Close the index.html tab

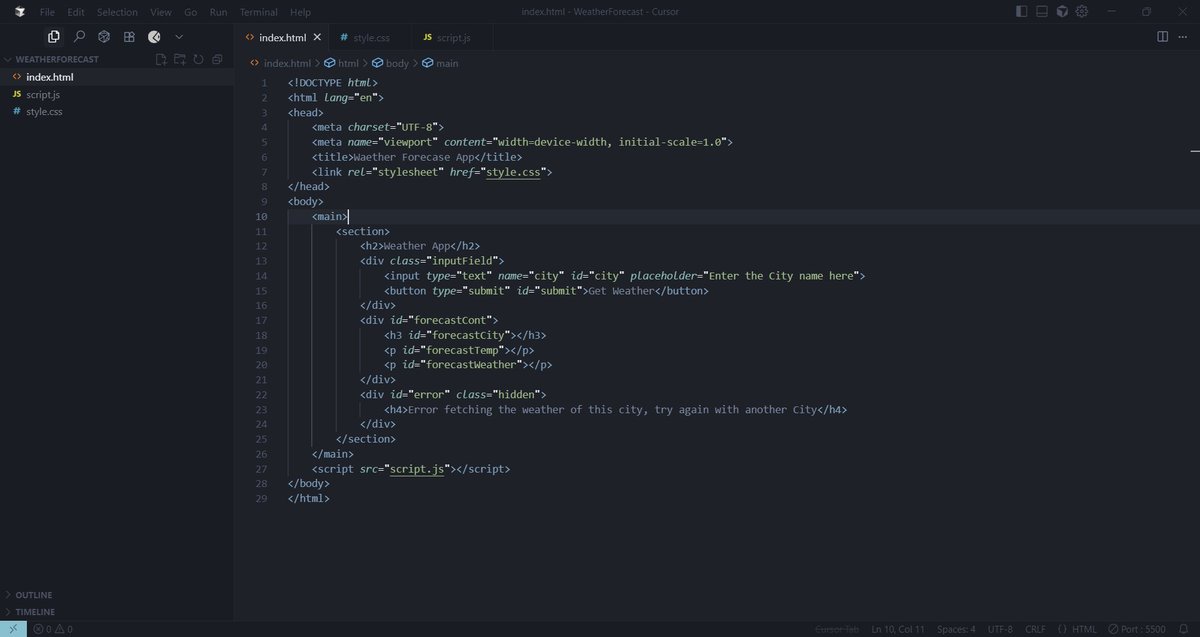[x=318, y=38]
